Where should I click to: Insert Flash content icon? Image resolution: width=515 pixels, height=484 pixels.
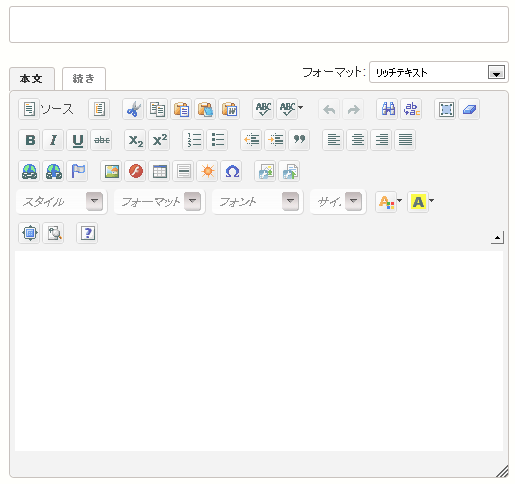(x=135, y=171)
